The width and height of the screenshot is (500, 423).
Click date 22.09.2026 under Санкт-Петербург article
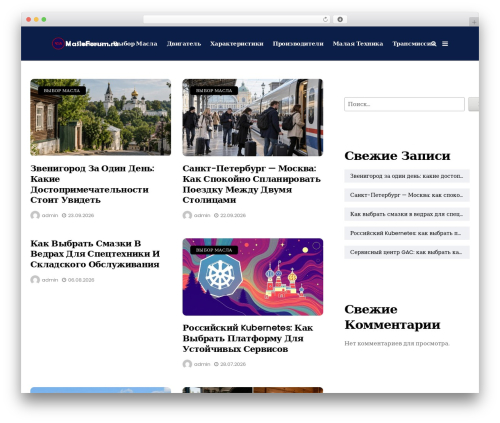233,215
